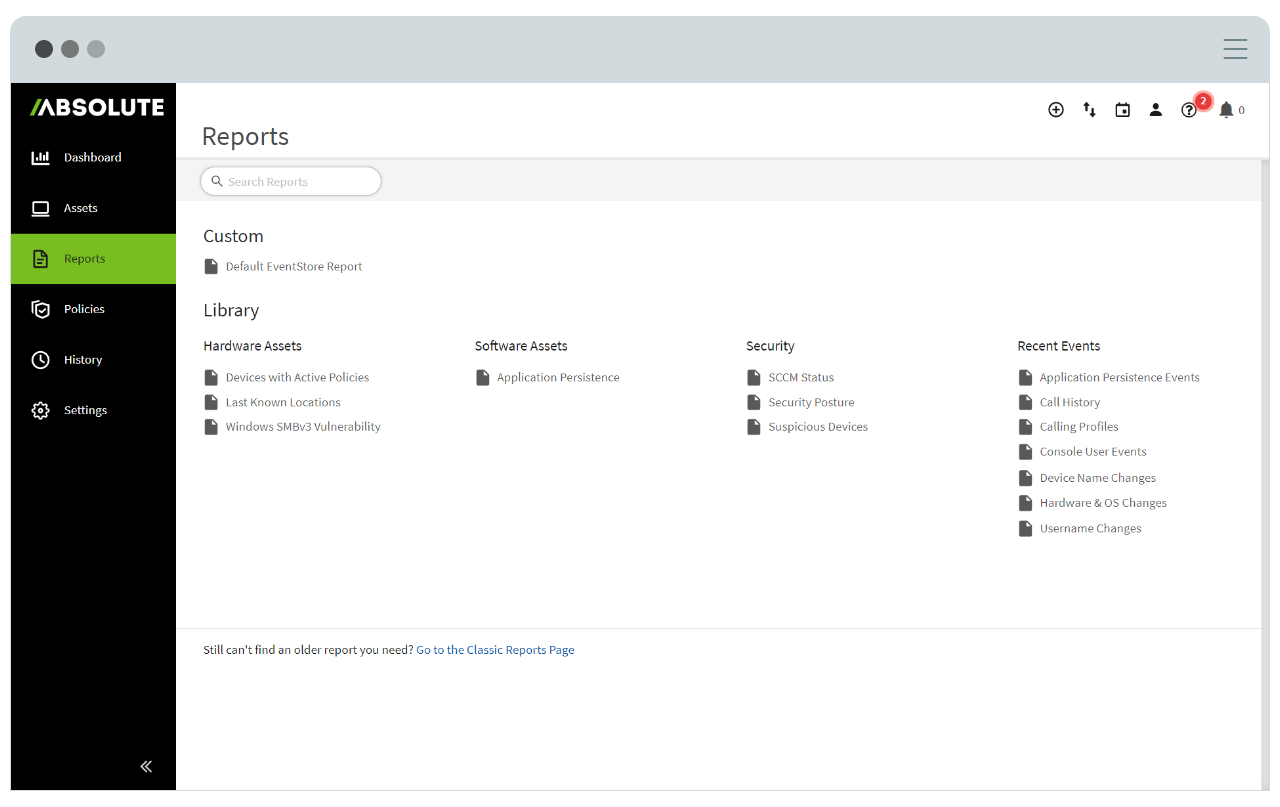
Task: Click the add (plus) icon in the top bar
Action: [x=1056, y=110]
